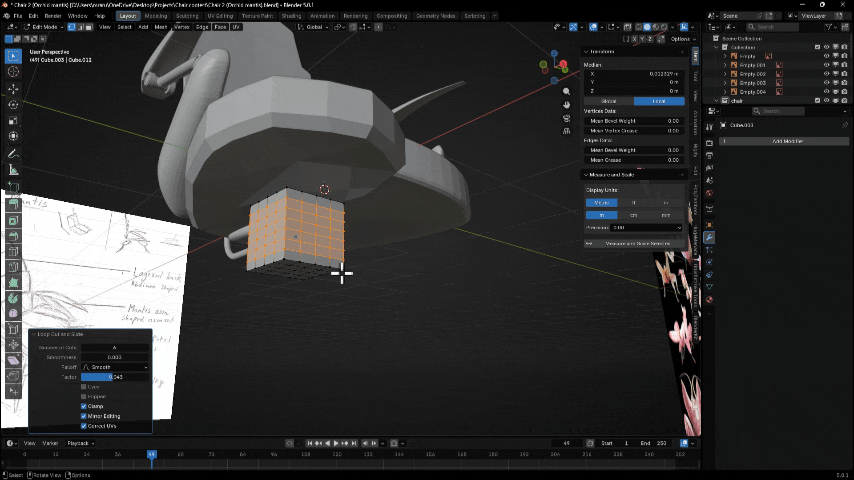
Task: Uncheck the Mirror Editing checkbox
Action: tap(83, 416)
